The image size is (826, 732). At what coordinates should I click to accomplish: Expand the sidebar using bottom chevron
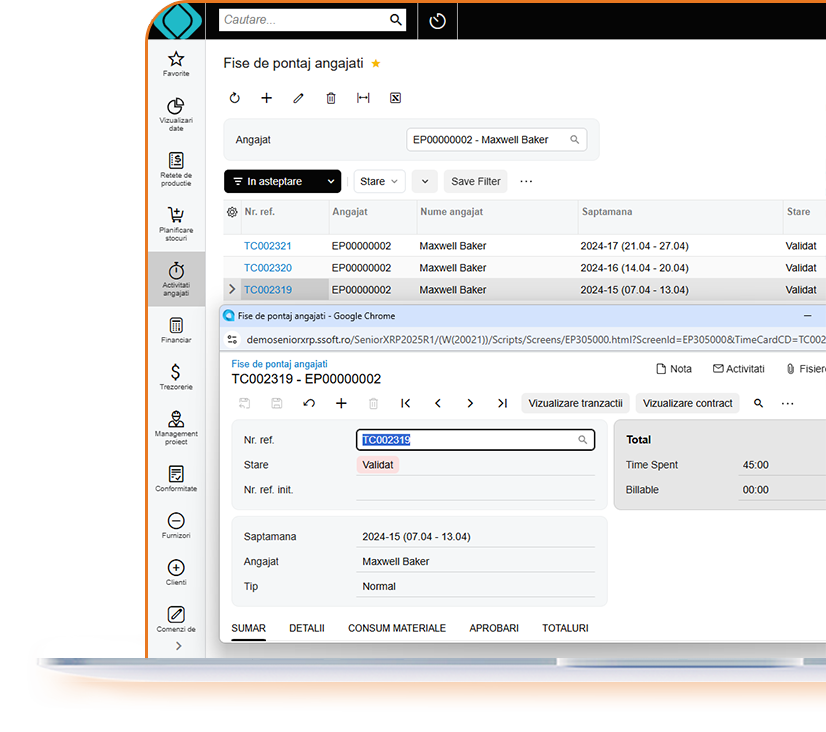pyautogui.click(x=178, y=646)
